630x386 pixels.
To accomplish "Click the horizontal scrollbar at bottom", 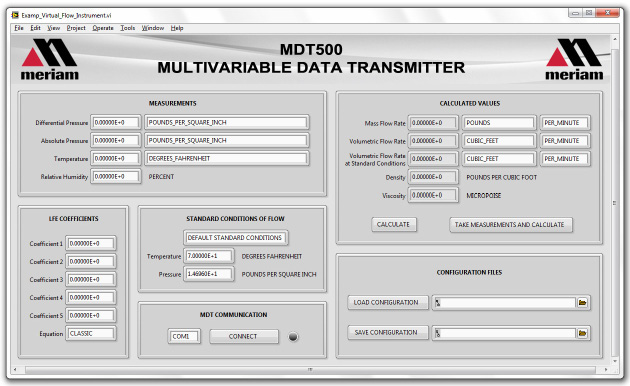I will (310, 369).
